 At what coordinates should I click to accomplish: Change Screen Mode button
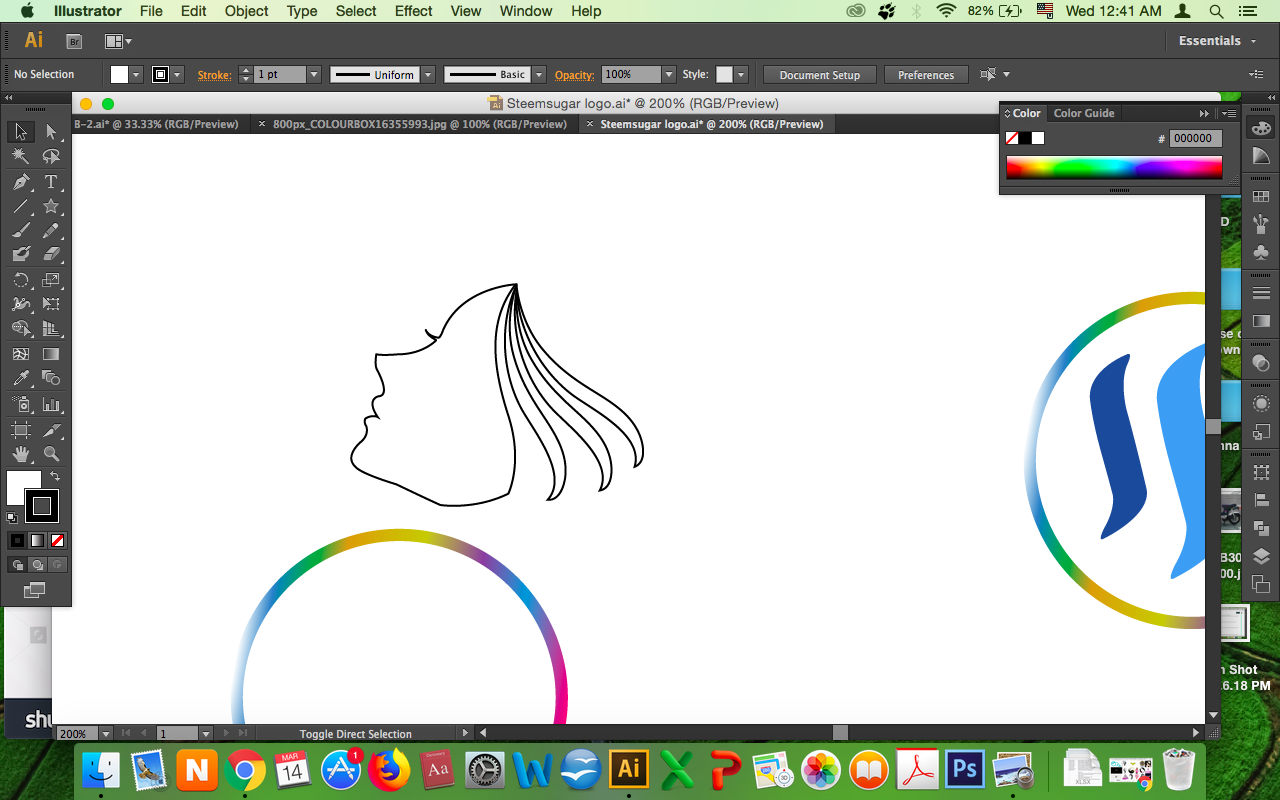click(35, 590)
